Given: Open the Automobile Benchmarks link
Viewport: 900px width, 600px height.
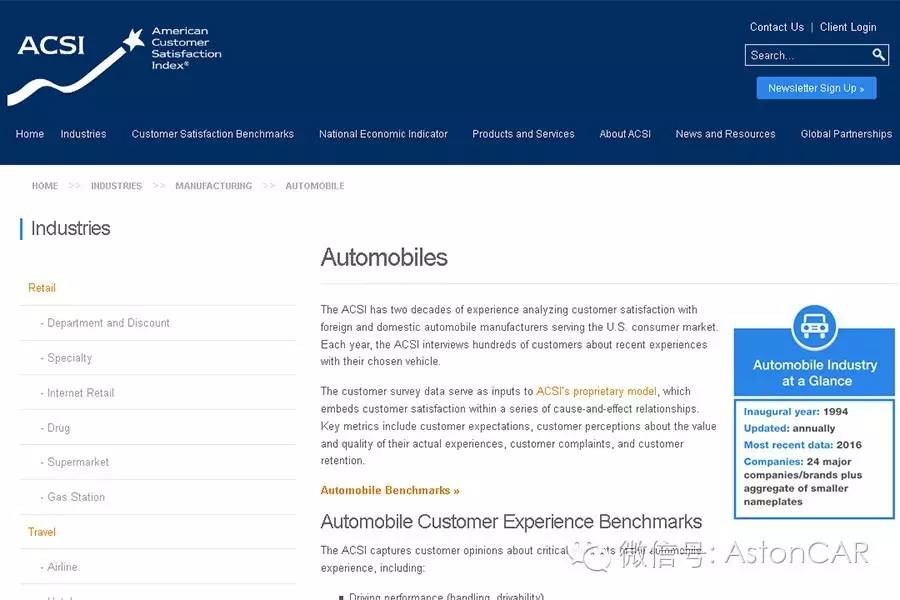Looking at the screenshot, I should point(390,490).
